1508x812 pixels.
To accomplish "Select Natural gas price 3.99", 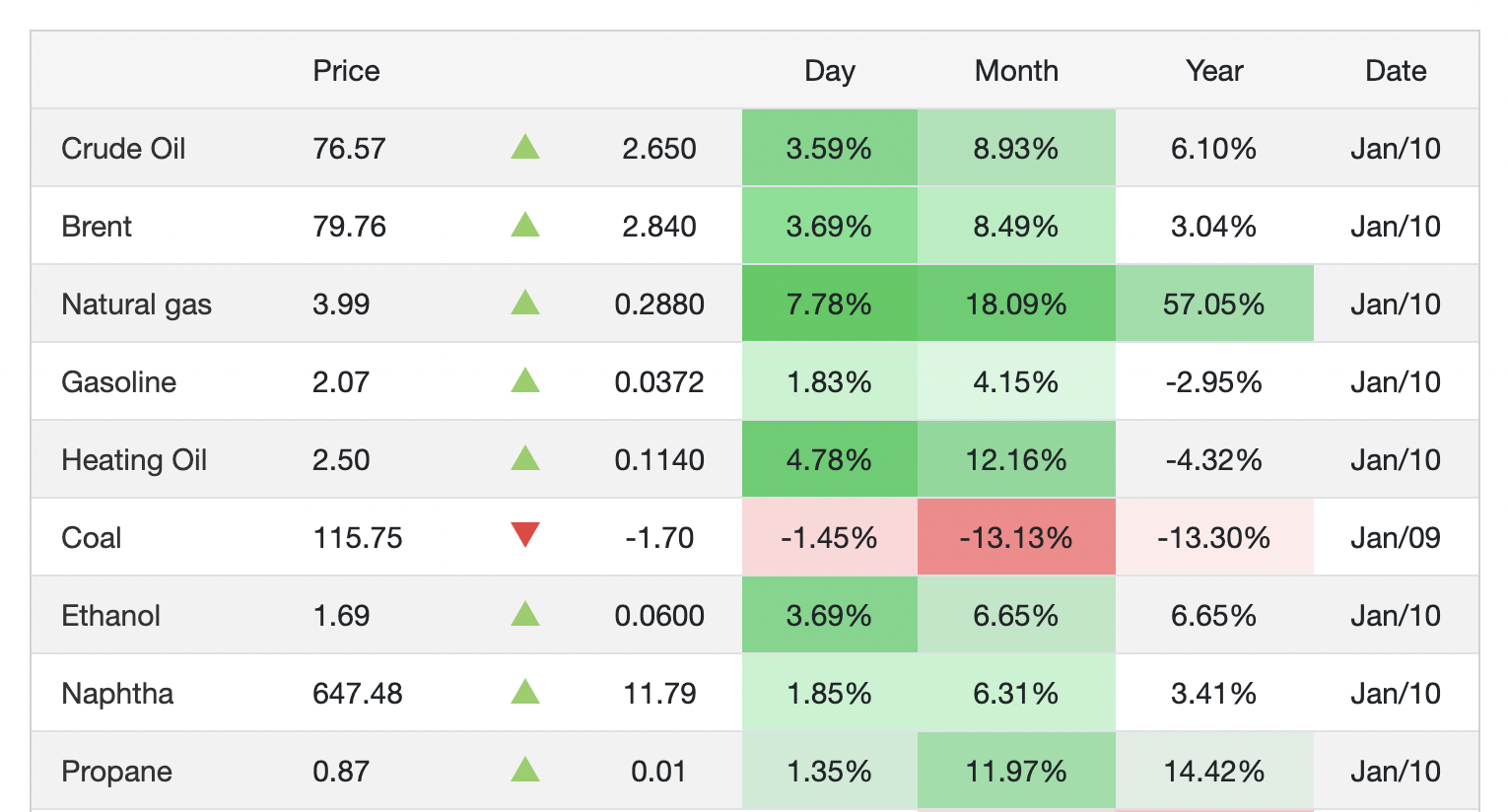I will pos(341,304).
